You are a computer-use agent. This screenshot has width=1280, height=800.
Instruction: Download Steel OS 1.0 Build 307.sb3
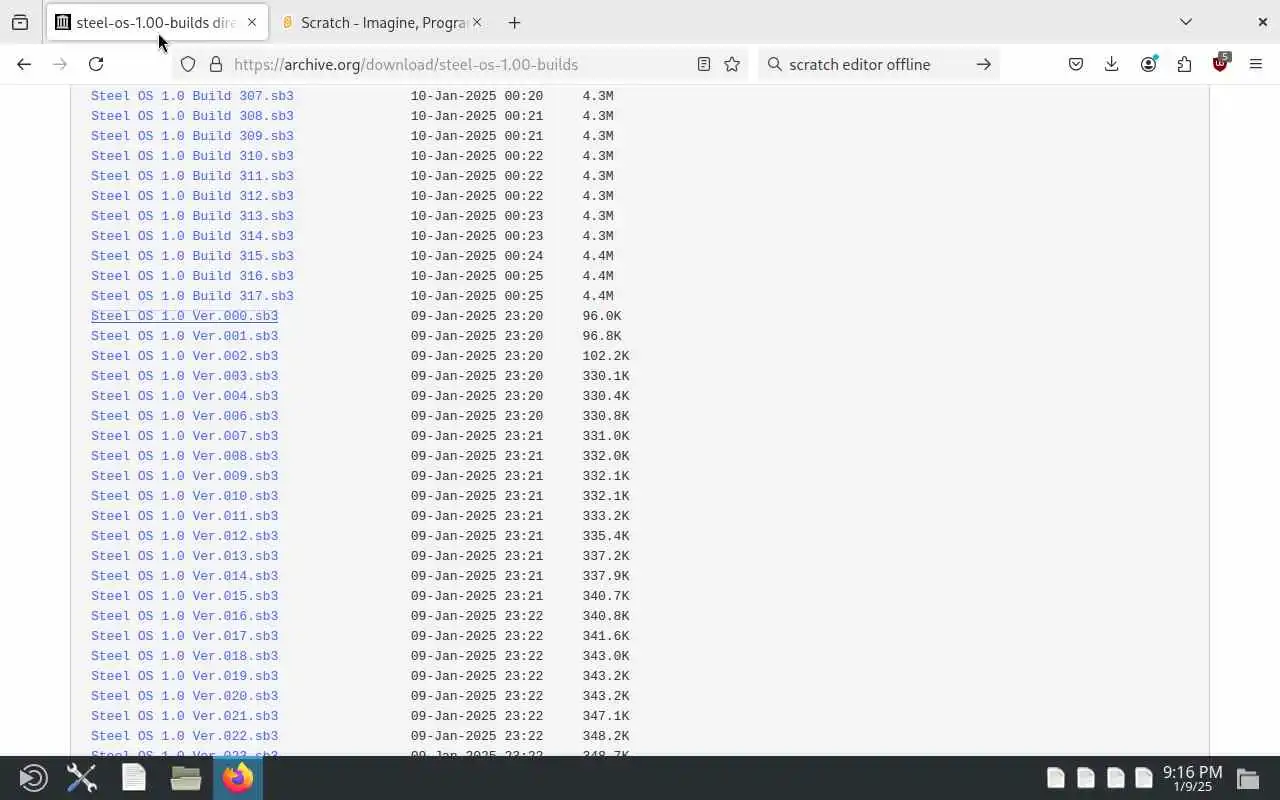(192, 96)
